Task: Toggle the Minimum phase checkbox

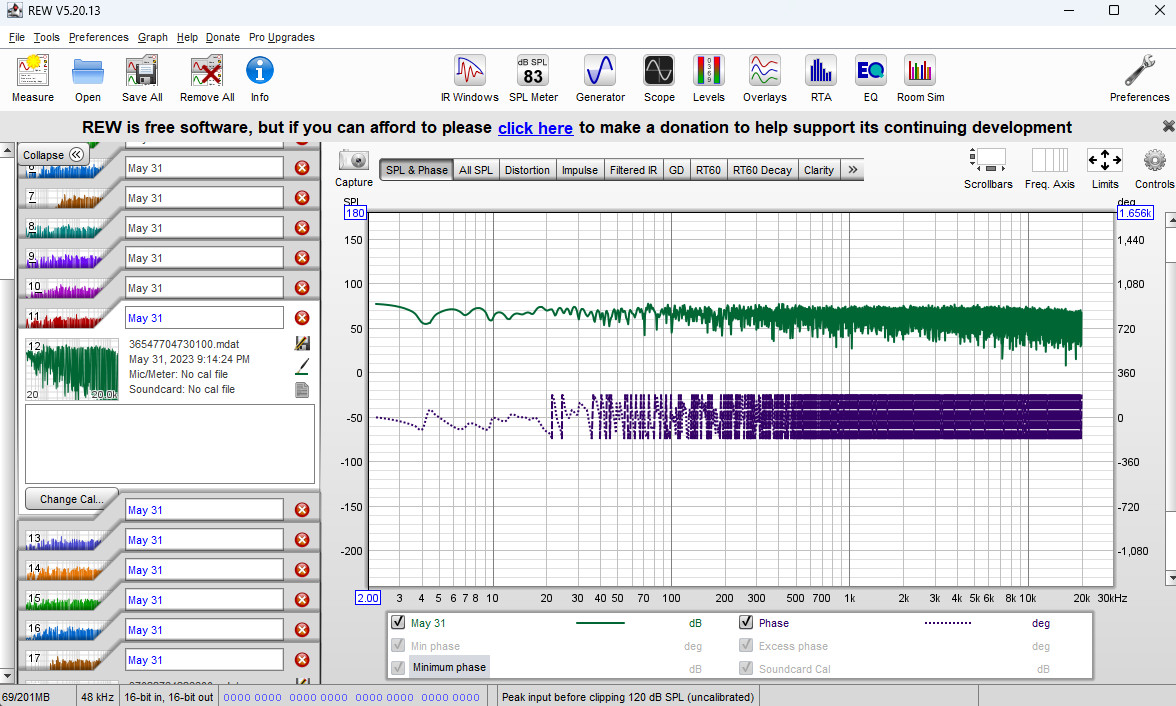Action: pos(398,667)
